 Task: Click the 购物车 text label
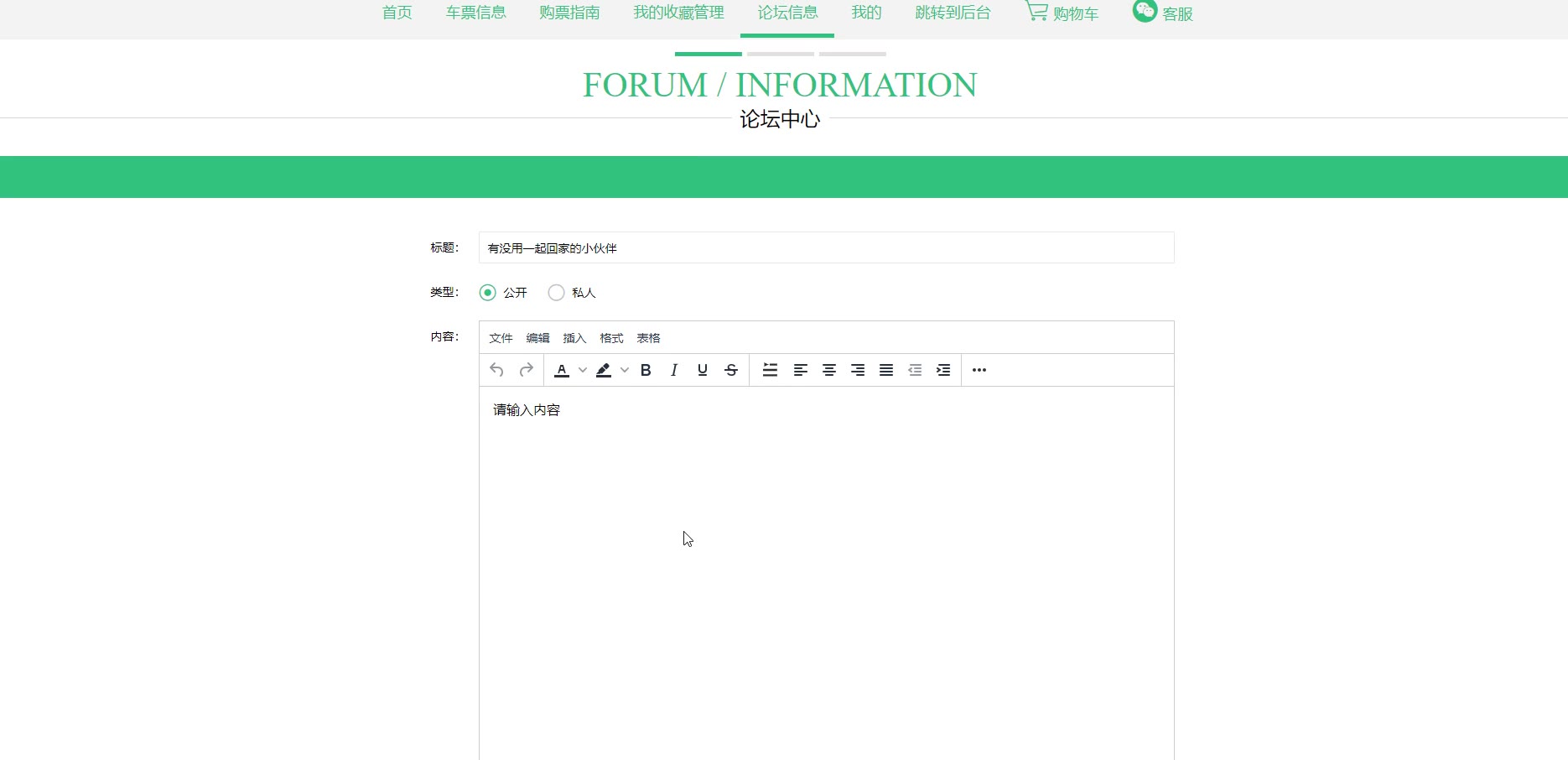click(1076, 13)
